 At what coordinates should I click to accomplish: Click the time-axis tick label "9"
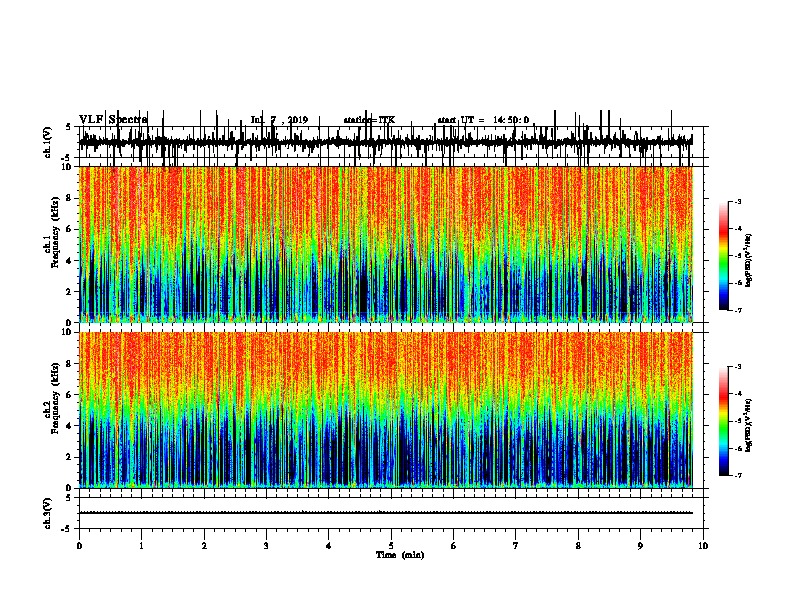tap(640, 546)
